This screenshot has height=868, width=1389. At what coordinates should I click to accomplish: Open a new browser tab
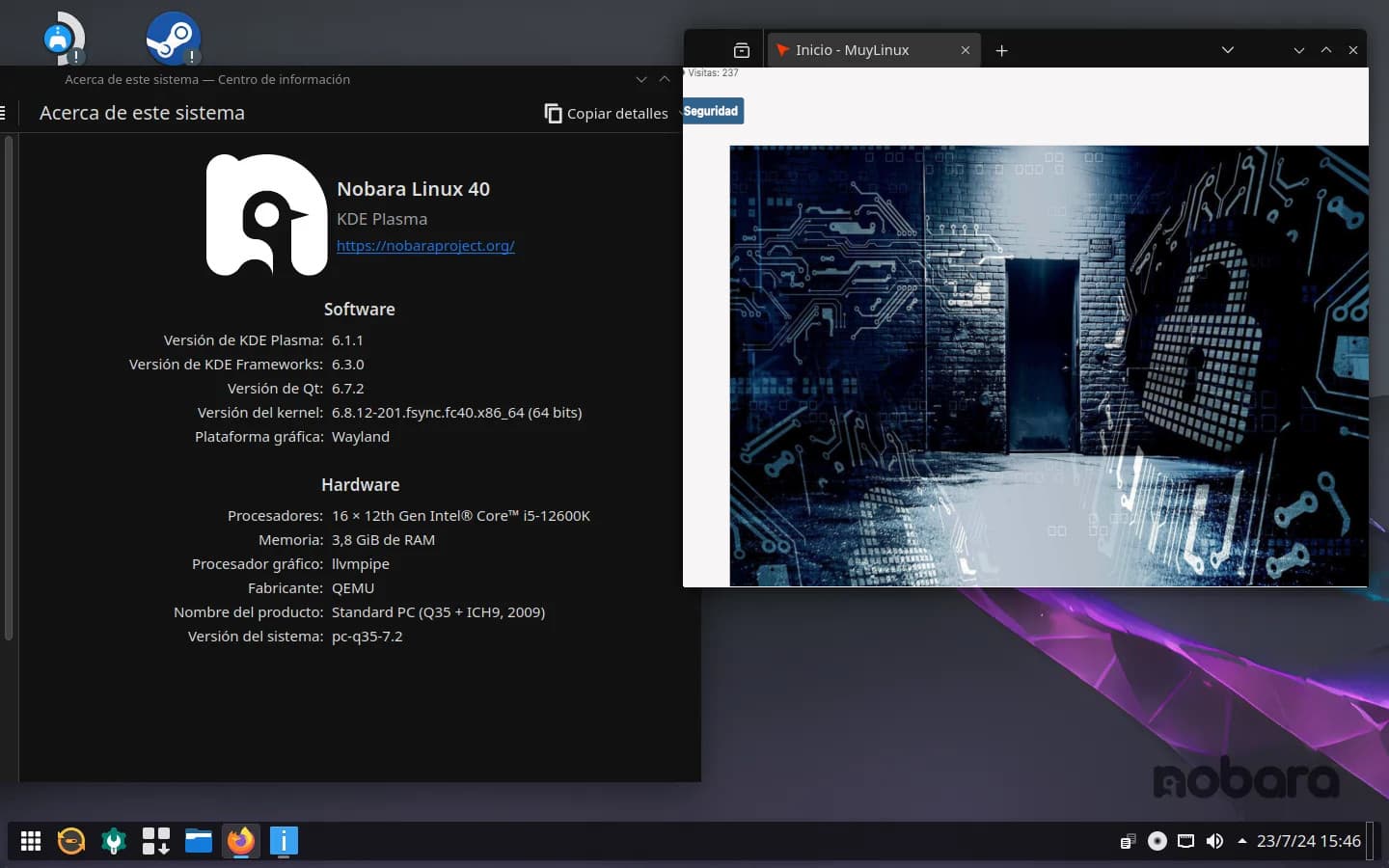click(1001, 50)
